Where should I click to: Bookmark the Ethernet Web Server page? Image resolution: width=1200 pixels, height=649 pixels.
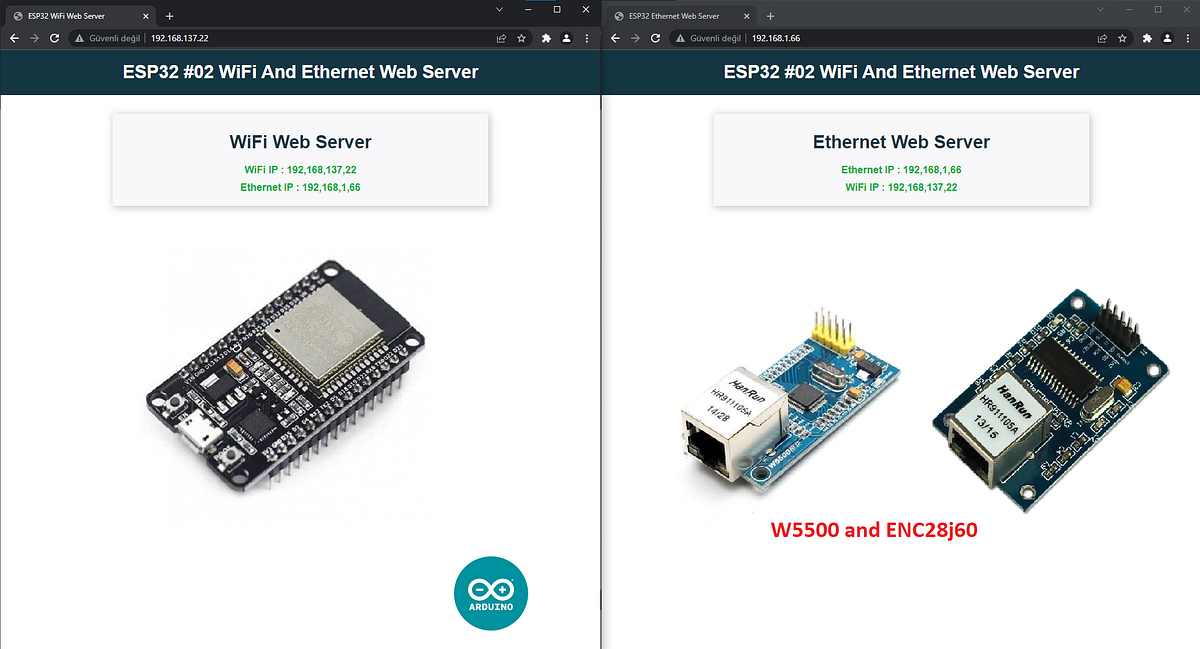pyautogui.click(x=1121, y=37)
